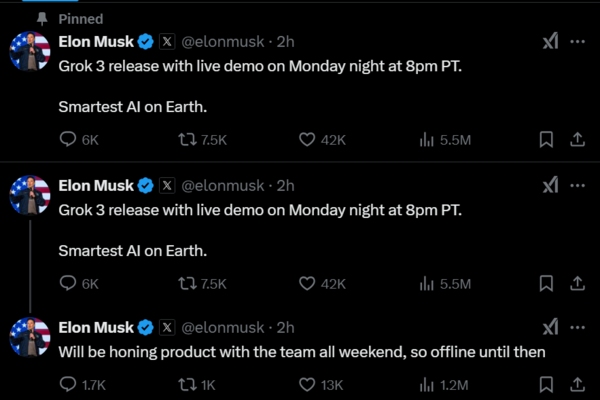Like the 'honing product' tweet with 13K likes
This screenshot has height=400, width=600.
tap(308, 384)
